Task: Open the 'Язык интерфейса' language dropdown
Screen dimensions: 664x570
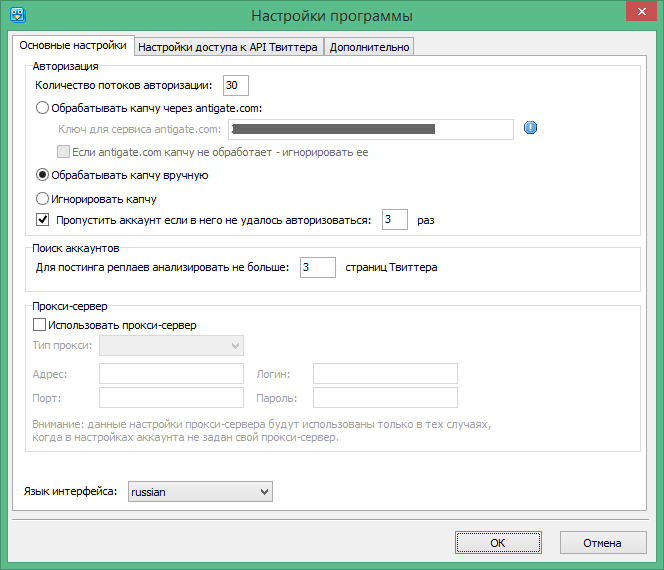Action: point(200,492)
